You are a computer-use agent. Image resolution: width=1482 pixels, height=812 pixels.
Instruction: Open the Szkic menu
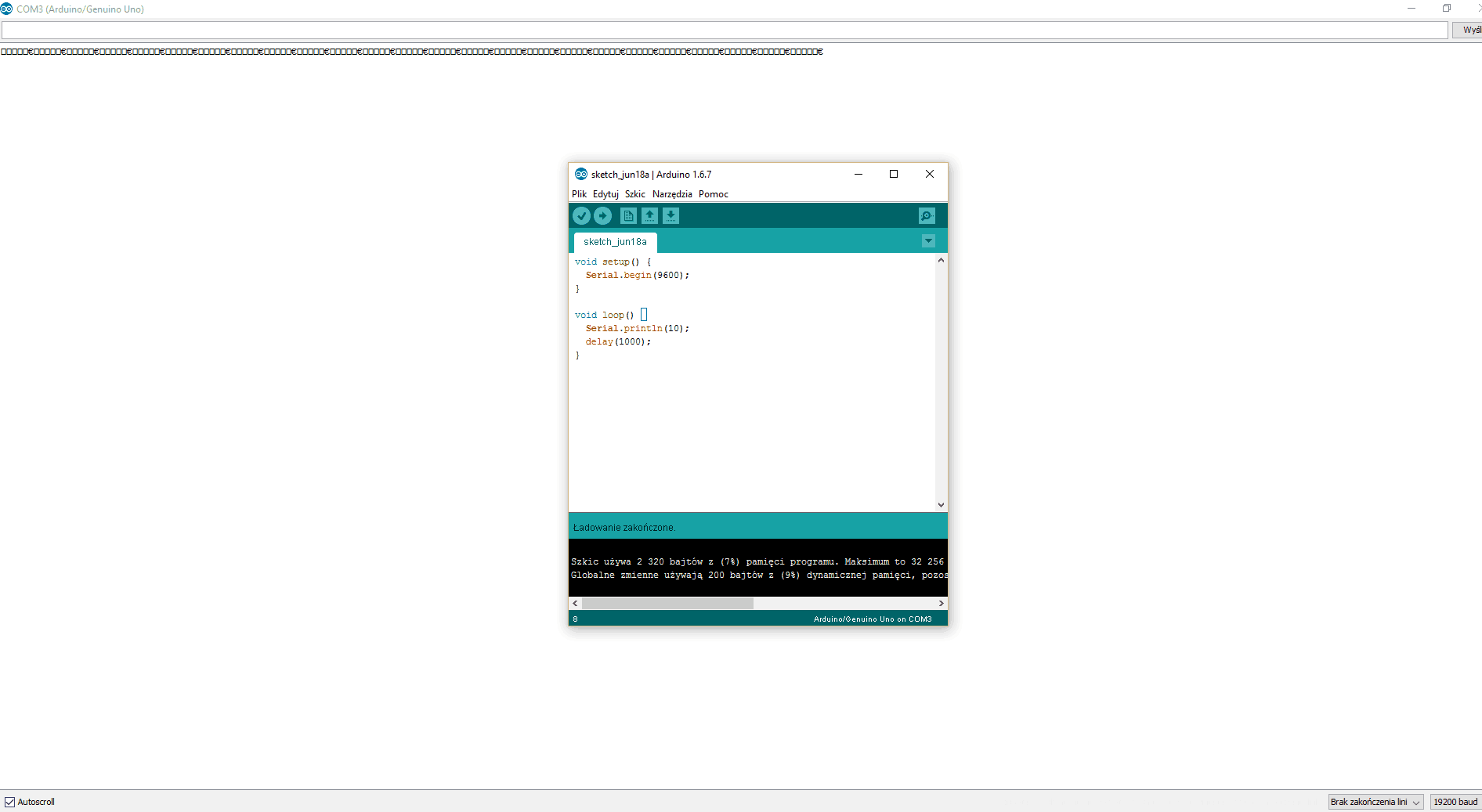[x=635, y=194]
